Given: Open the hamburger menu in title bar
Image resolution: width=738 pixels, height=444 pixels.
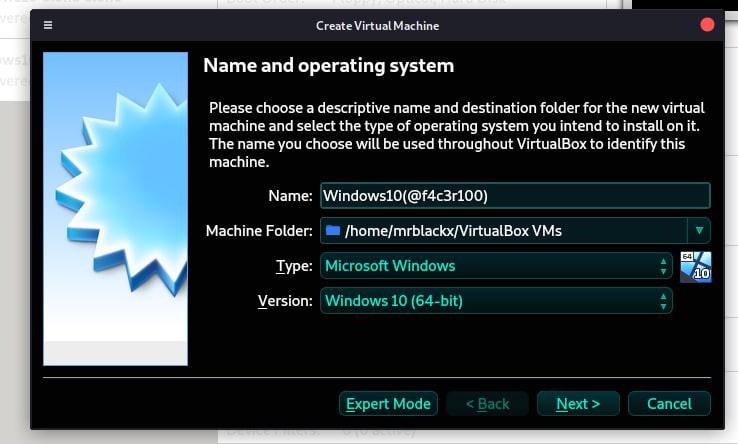Looking at the screenshot, I should (x=48, y=25).
